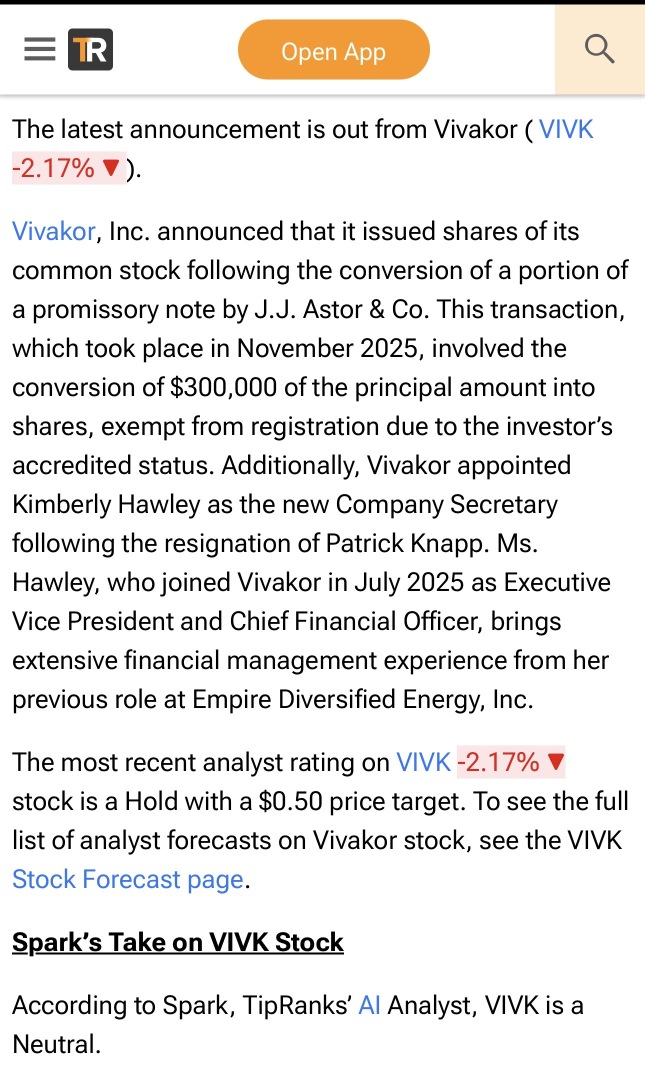Click the AI link near Spark
The width and height of the screenshot is (645, 1074).
click(x=369, y=1006)
